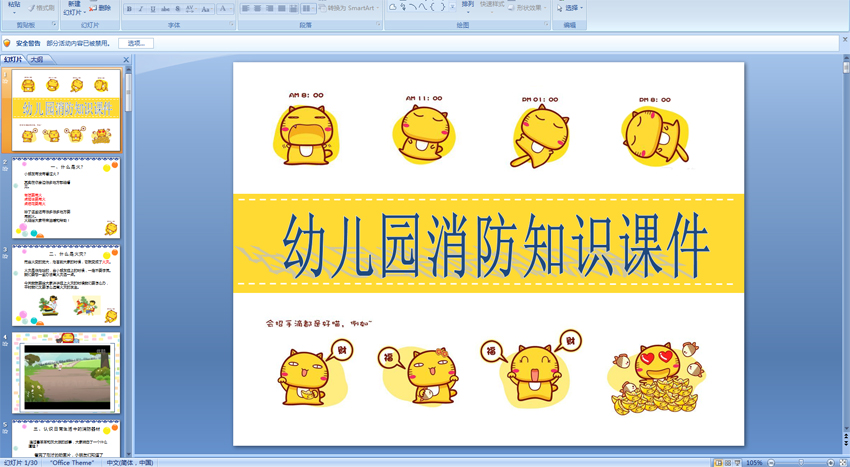Click zoom in plus button

tap(830, 463)
